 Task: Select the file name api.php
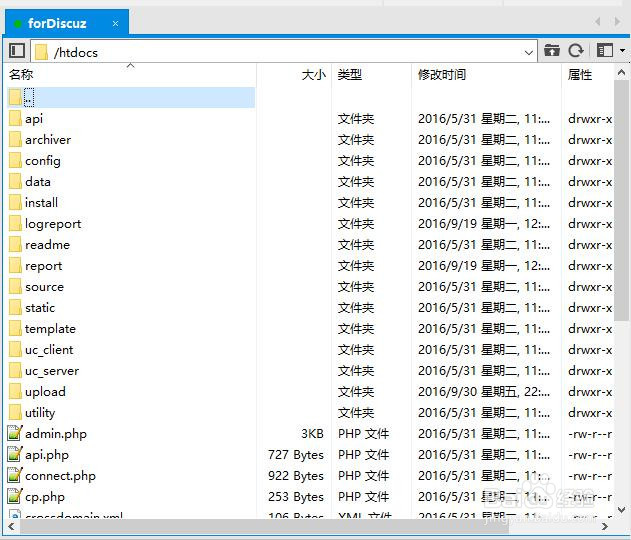[47, 455]
